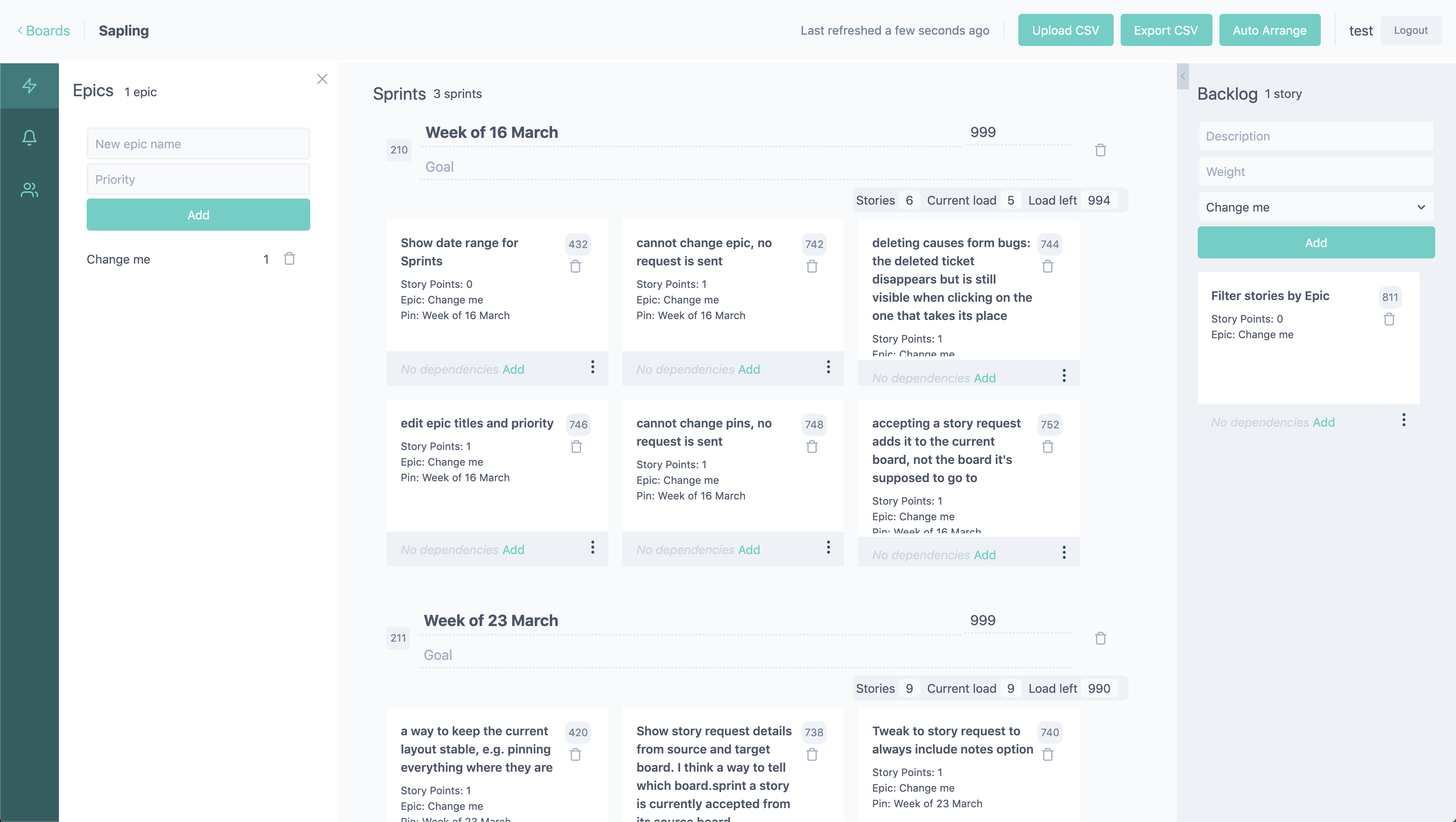Collapse the Backlog panel with chevron

1183,76
